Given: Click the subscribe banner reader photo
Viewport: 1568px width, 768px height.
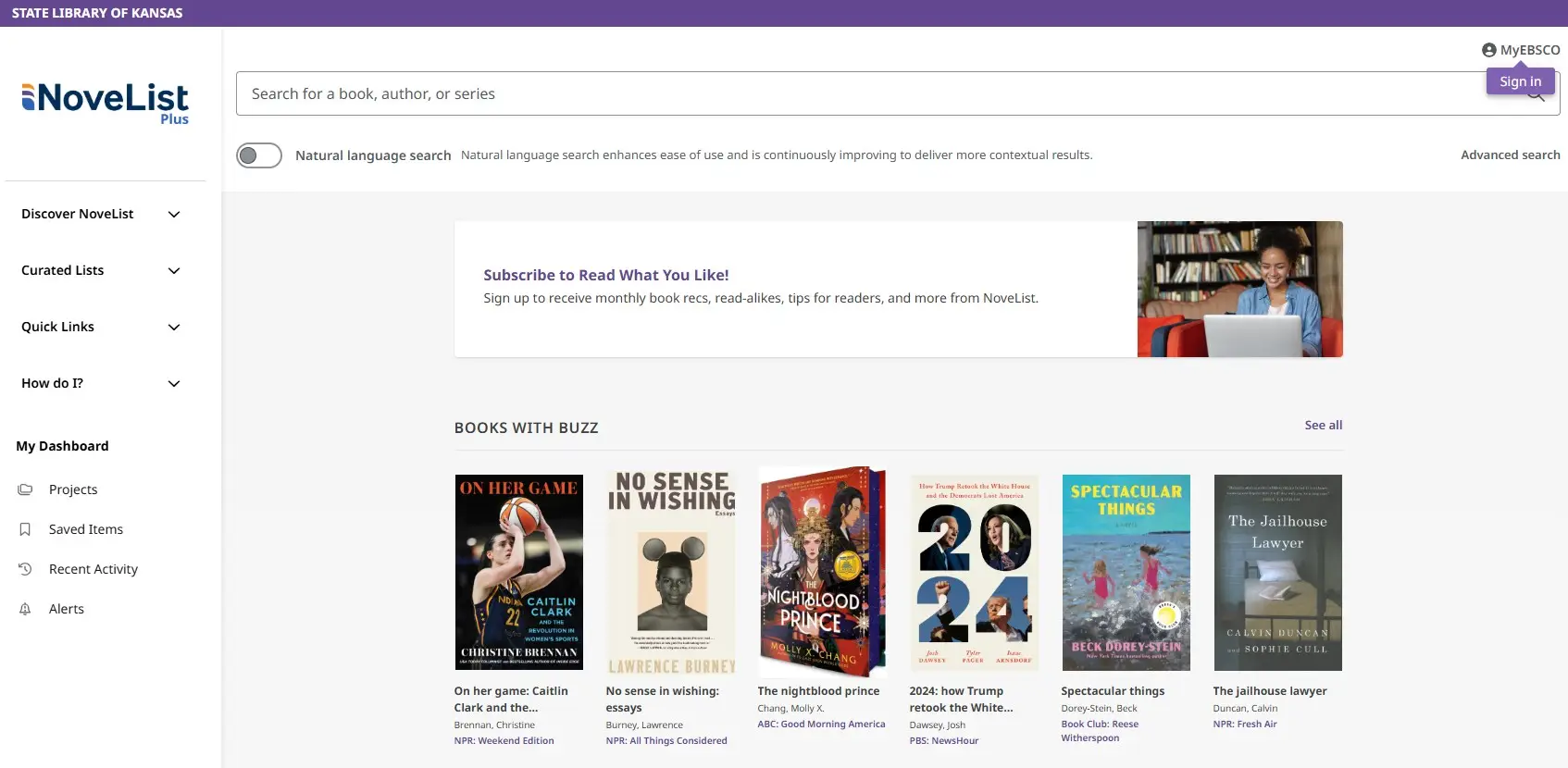Looking at the screenshot, I should [1240, 289].
